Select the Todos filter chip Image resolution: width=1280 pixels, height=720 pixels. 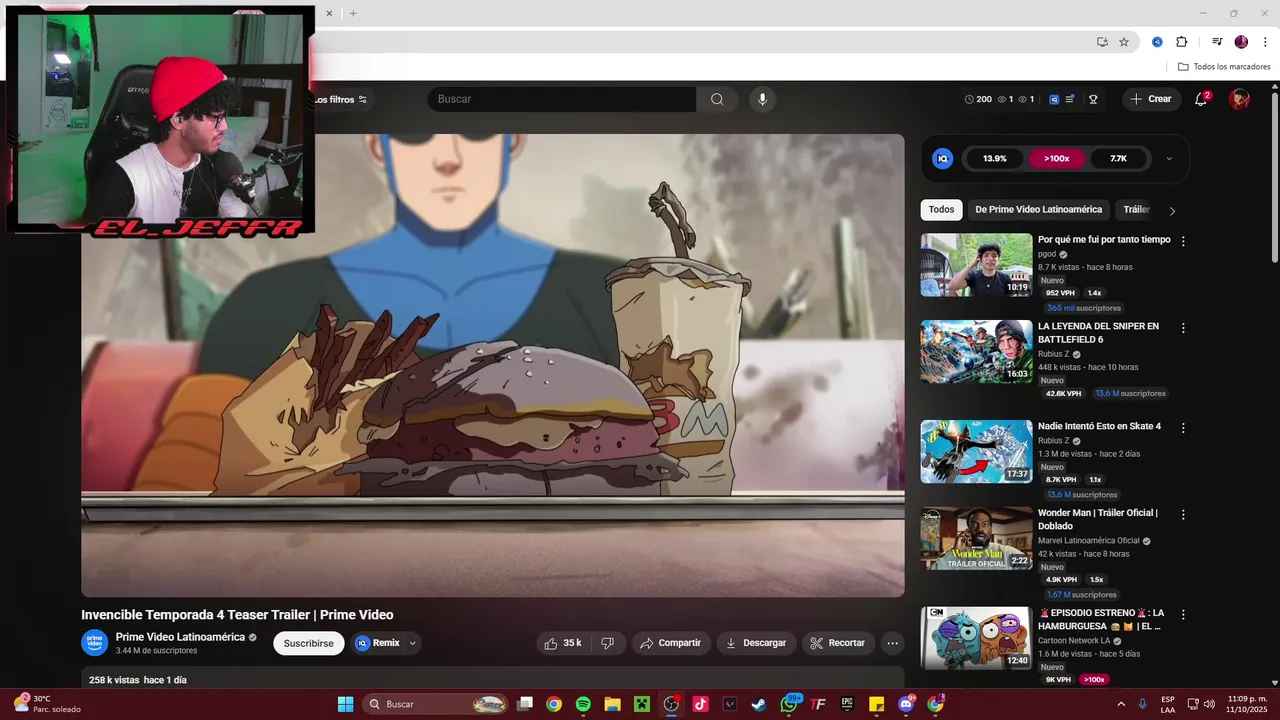(x=941, y=210)
